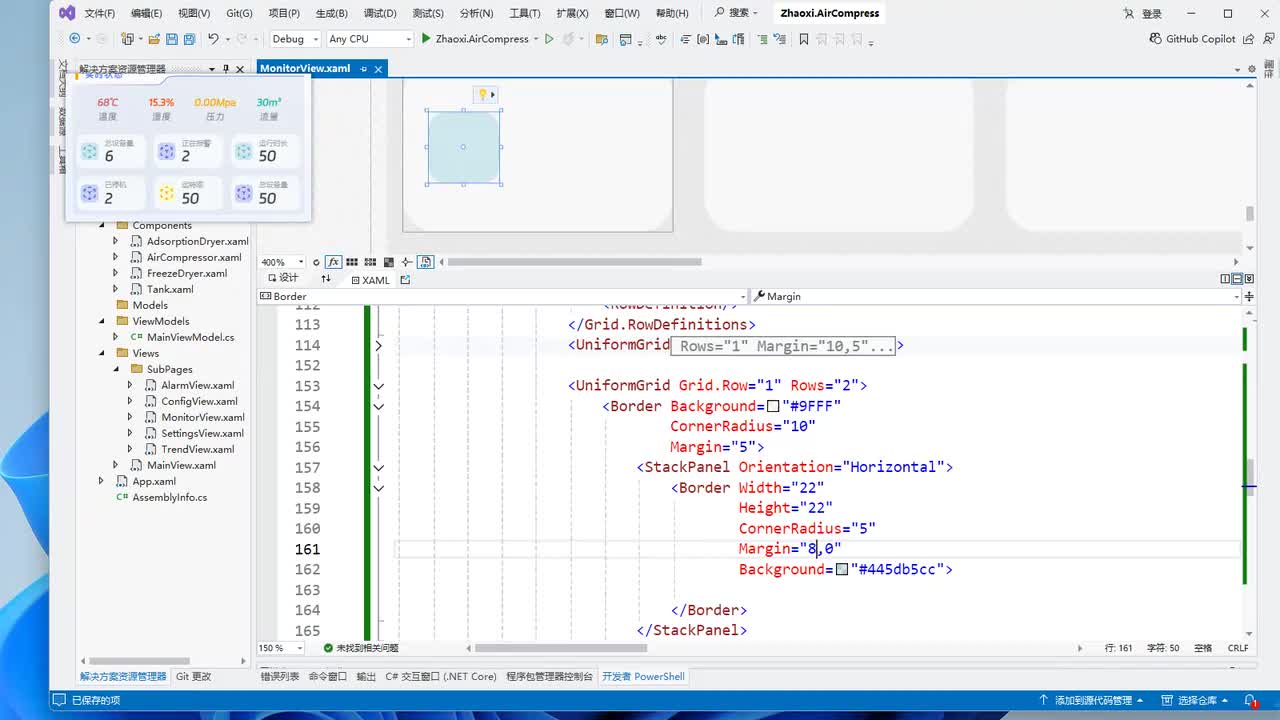The width and height of the screenshot is (1280, 720).
Task: Switch to the 错误列表 tab
Action: click(280, 676)
